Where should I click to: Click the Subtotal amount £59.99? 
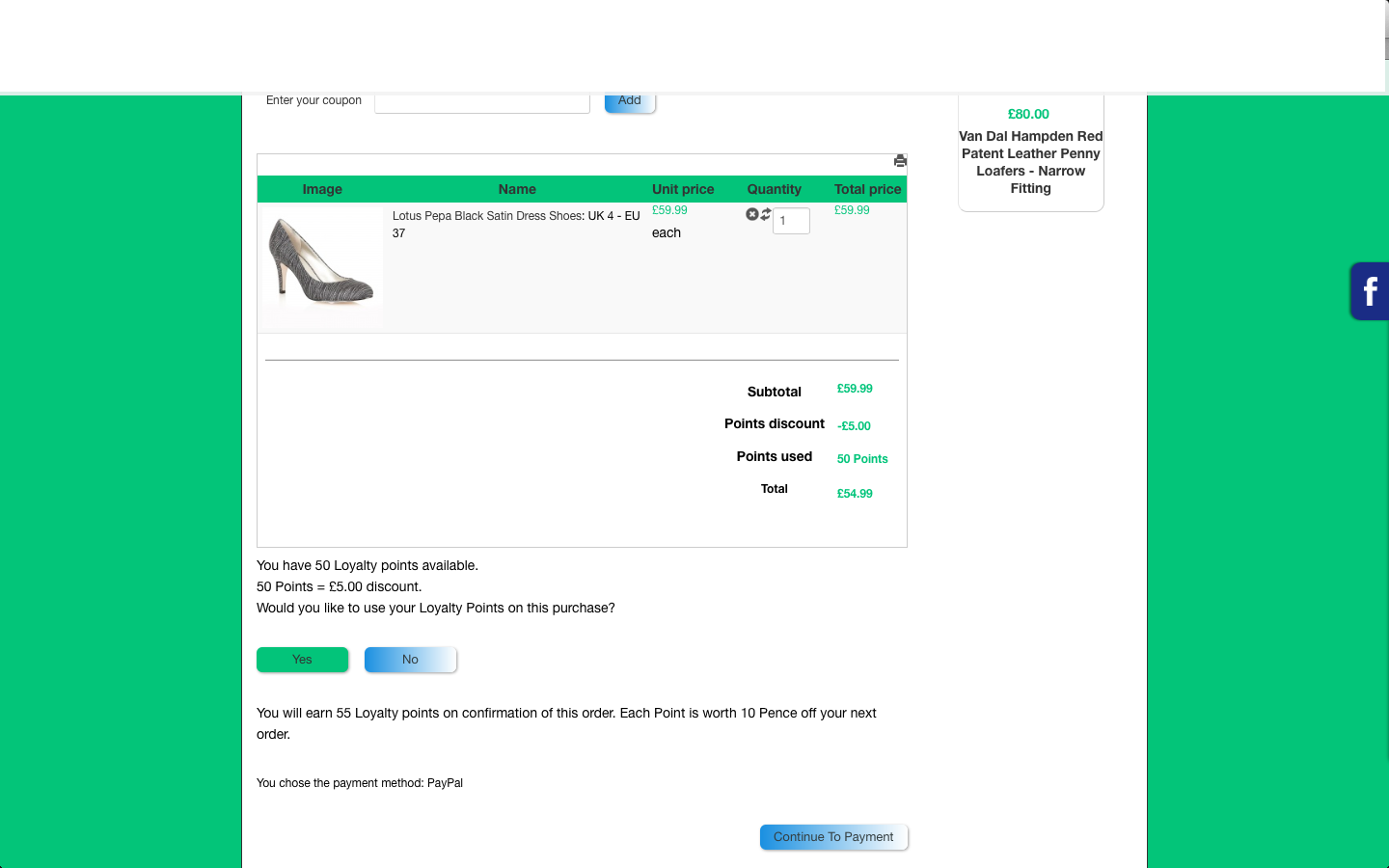pos(855,389)
